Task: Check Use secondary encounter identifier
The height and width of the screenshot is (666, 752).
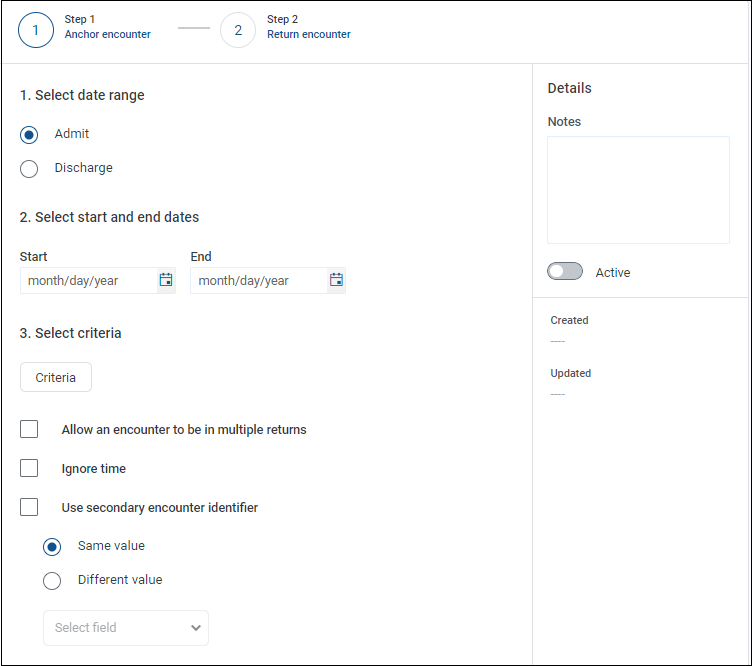Action: click(x=29, y=507)
